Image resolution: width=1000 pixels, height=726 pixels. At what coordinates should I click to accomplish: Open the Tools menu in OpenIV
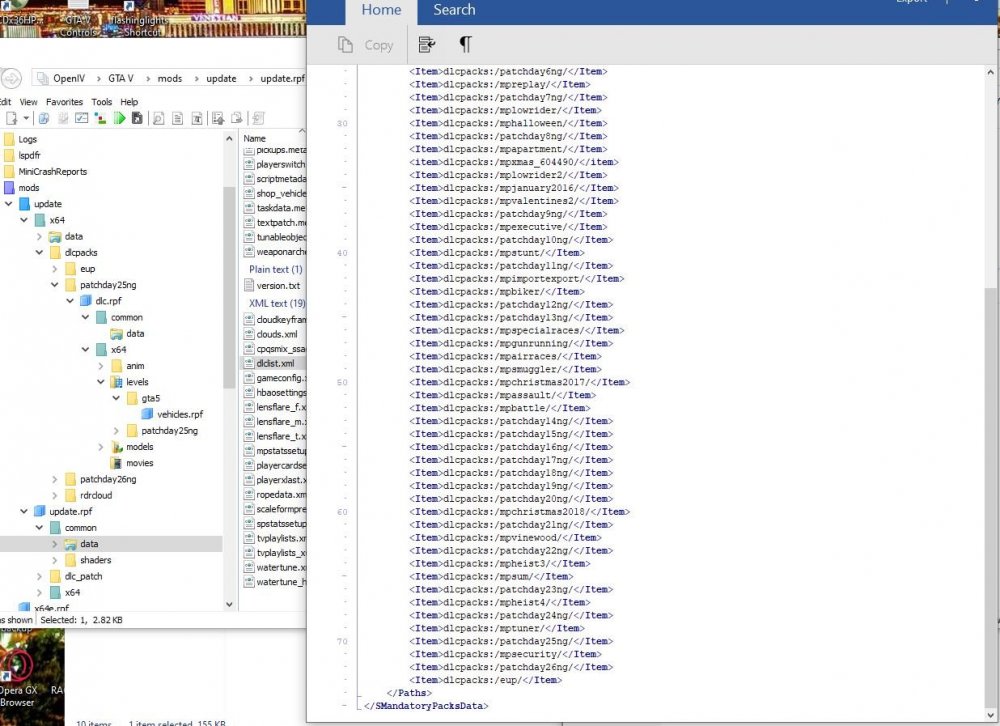pos(101,101)
